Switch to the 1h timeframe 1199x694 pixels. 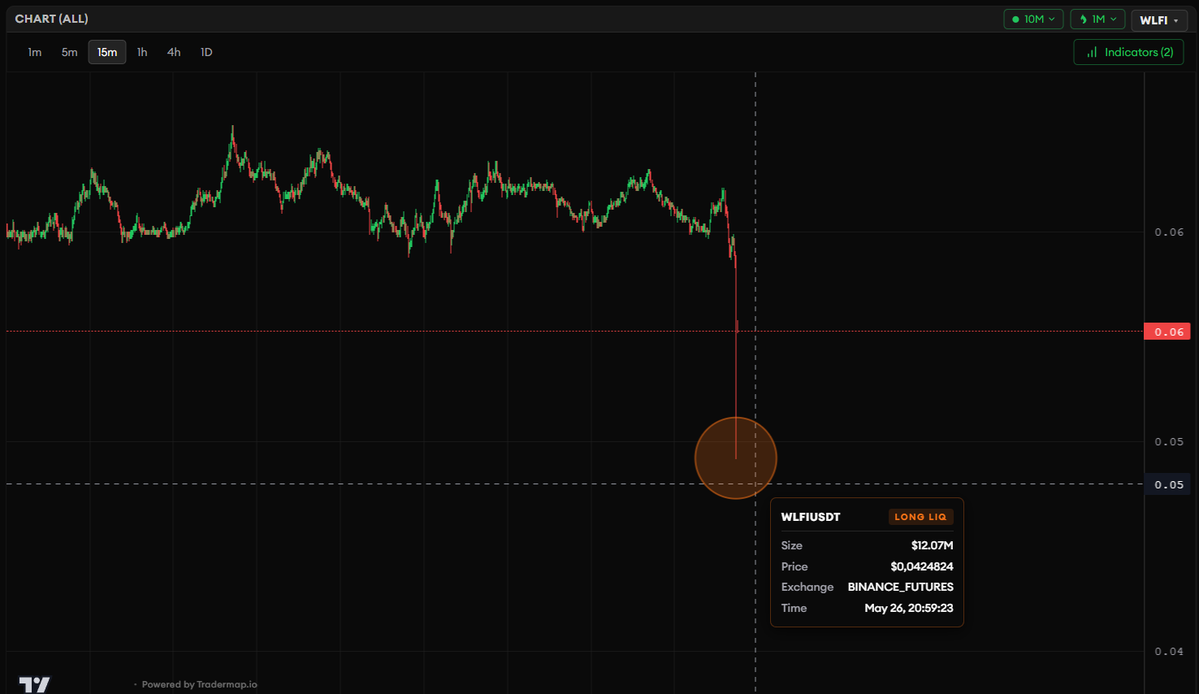(x=142, y=52)
